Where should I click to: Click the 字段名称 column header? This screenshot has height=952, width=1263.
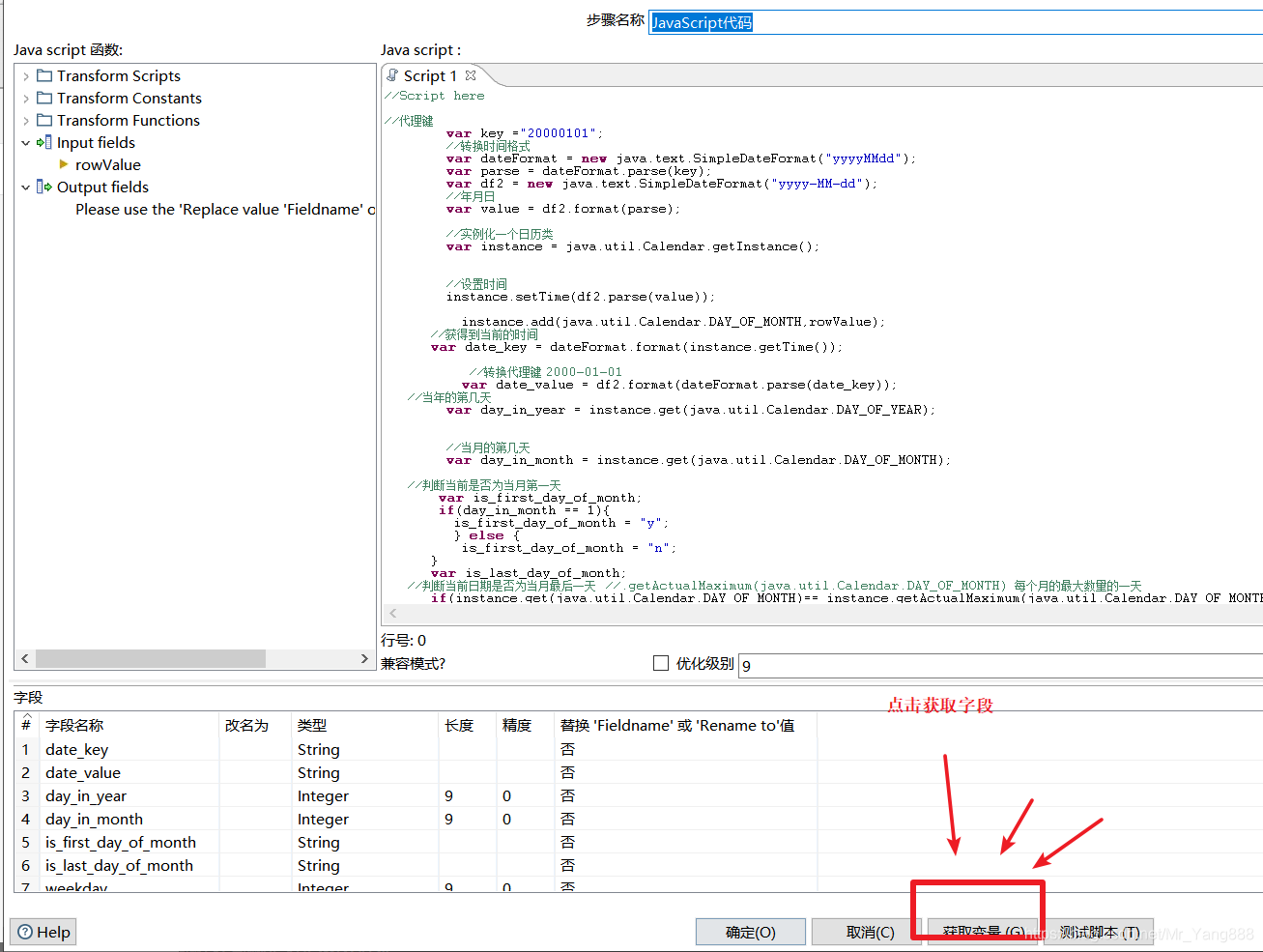click(x=129, y=725)
